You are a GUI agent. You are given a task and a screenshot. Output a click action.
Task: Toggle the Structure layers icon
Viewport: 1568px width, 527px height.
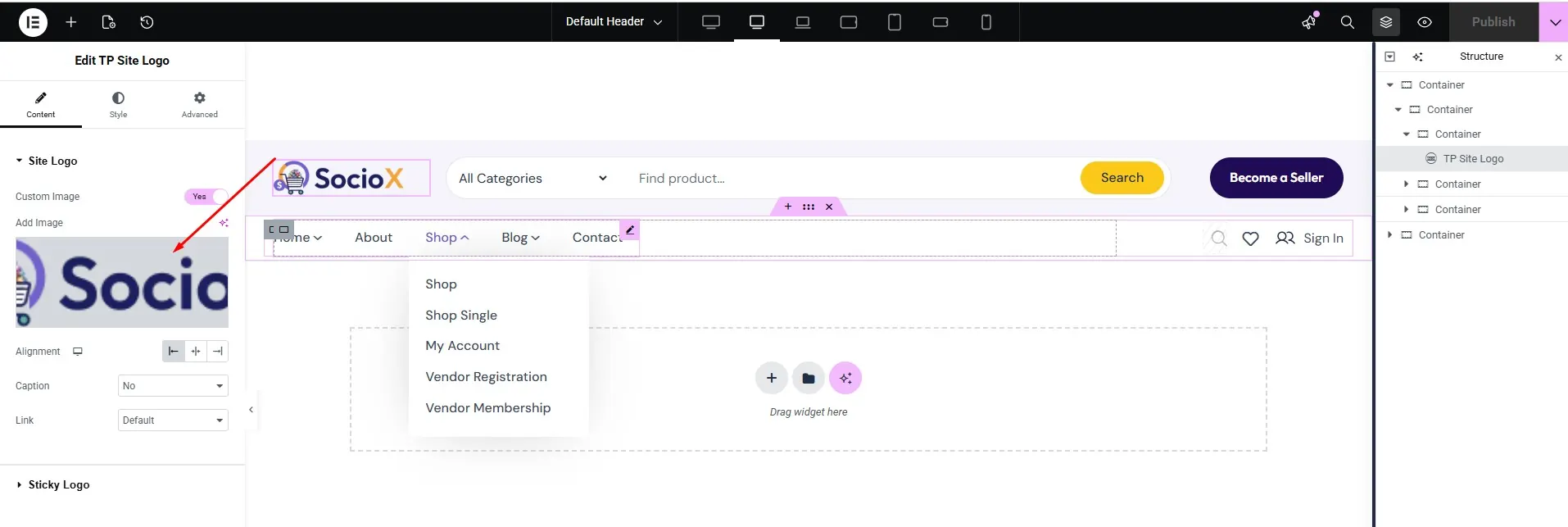click(1385, 22)
